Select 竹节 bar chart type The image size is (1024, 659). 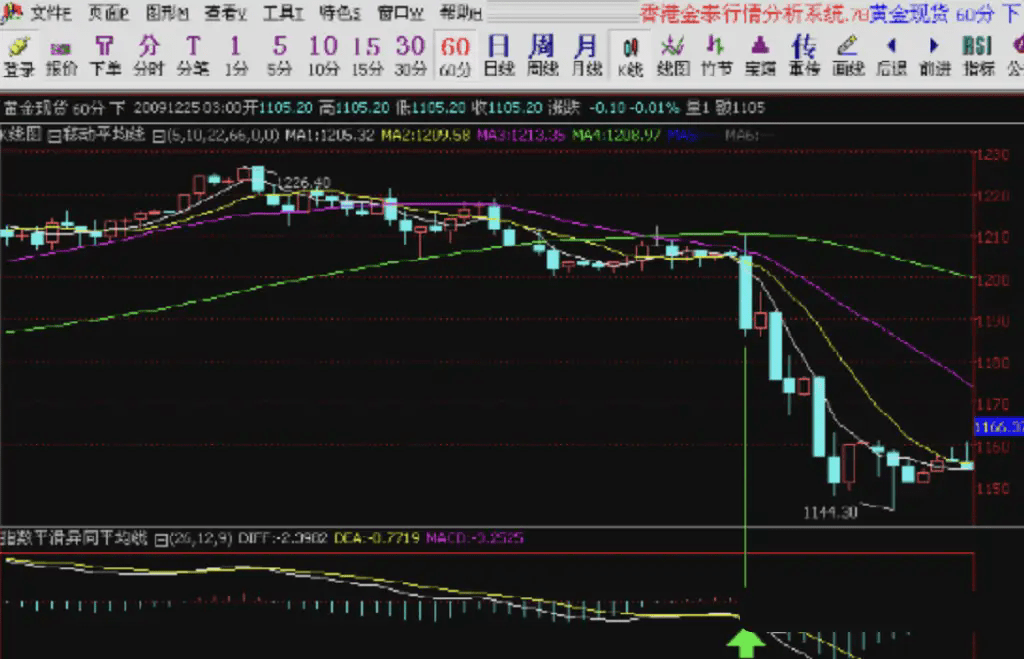[x=716, y=56]
